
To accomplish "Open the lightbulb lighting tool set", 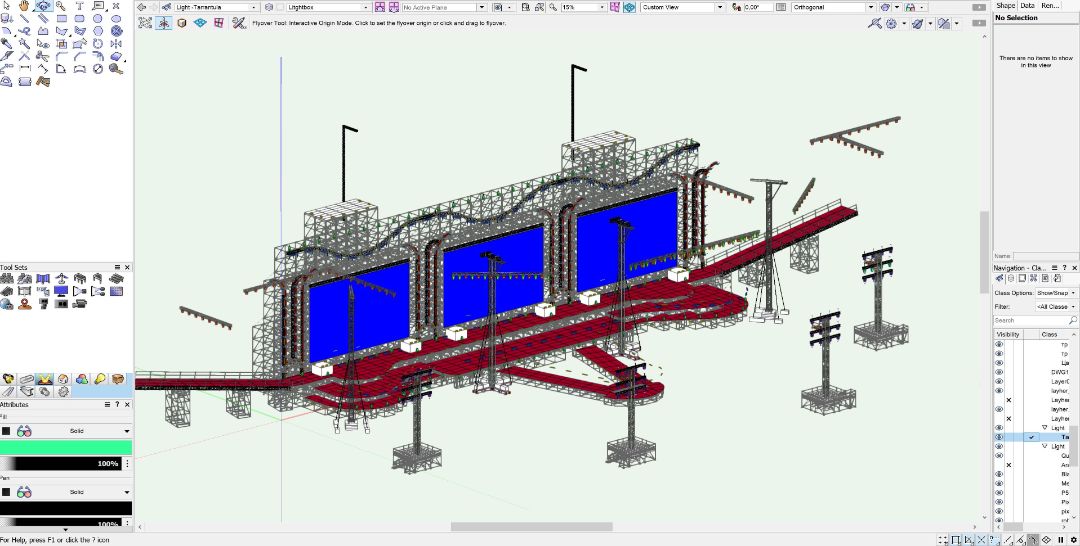I will (x=100, y=379).
